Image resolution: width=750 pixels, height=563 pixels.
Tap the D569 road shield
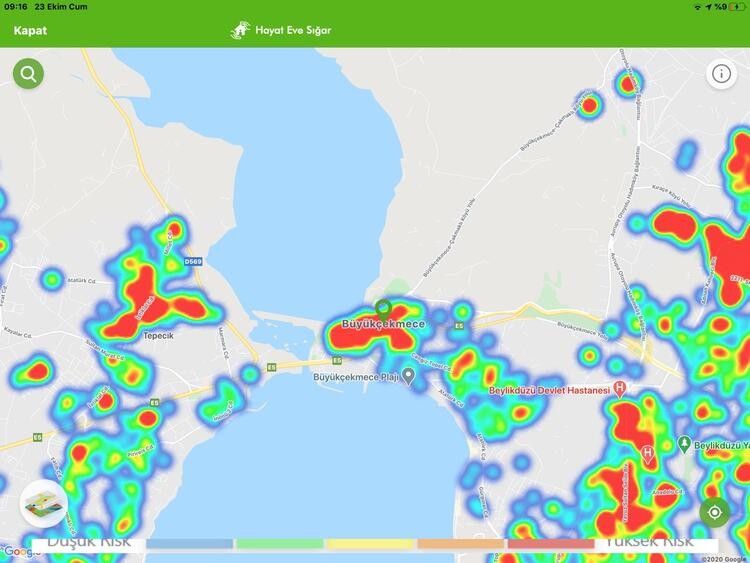point(193,262)
